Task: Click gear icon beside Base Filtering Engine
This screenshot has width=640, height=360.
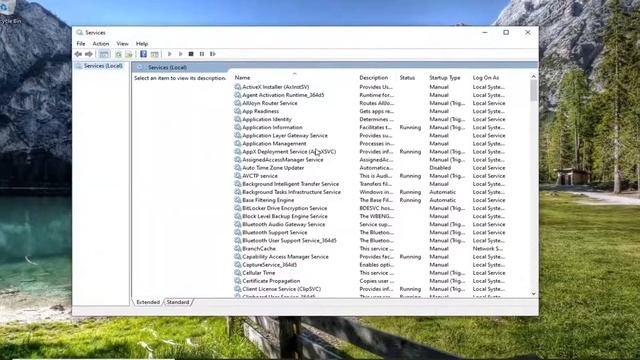Action: (238, 200)
